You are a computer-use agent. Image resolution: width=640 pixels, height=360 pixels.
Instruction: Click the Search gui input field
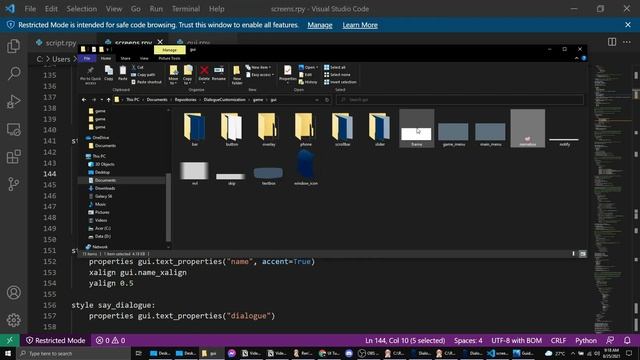click(x=460, y=100)
